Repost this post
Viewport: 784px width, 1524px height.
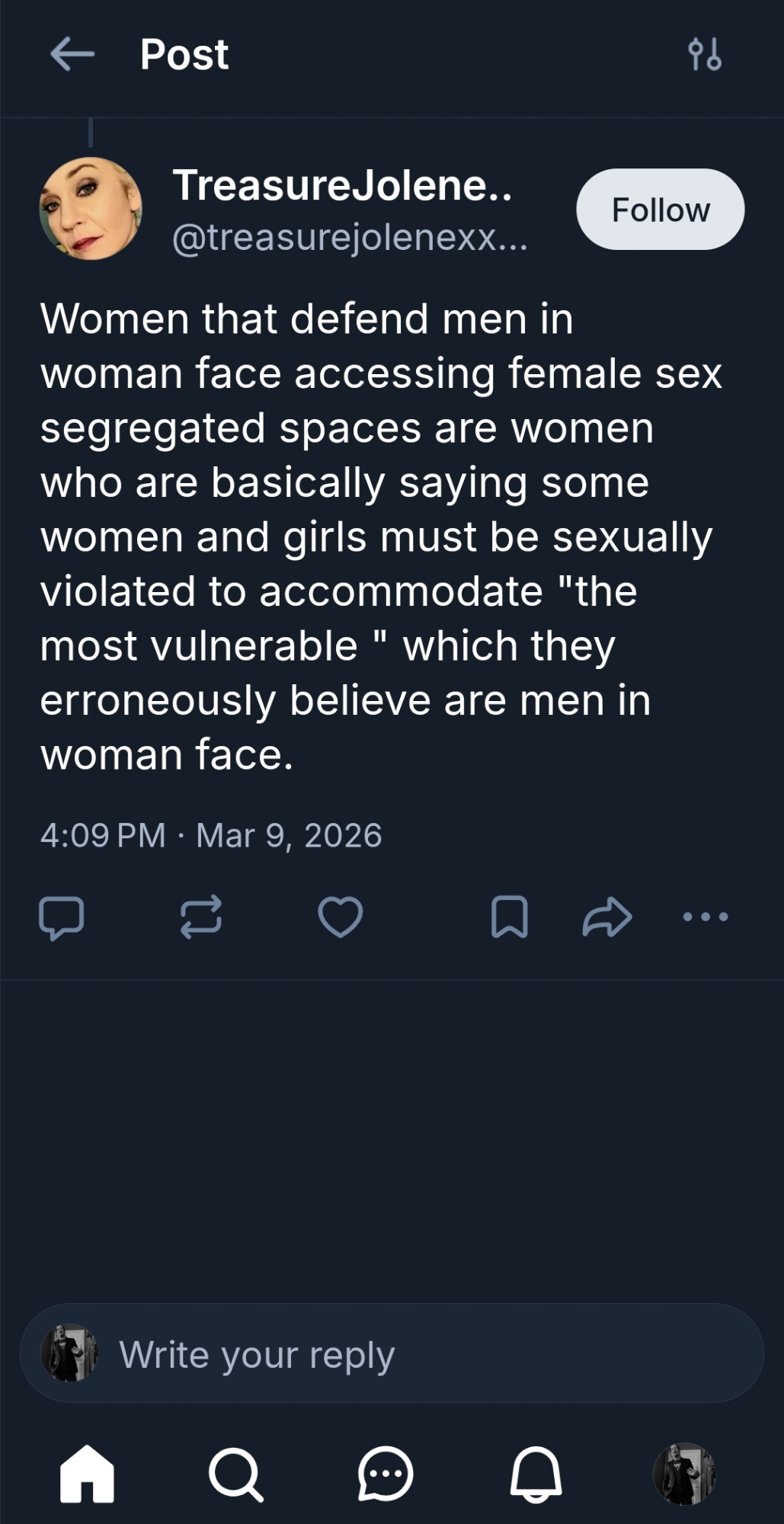click(201, 917)
